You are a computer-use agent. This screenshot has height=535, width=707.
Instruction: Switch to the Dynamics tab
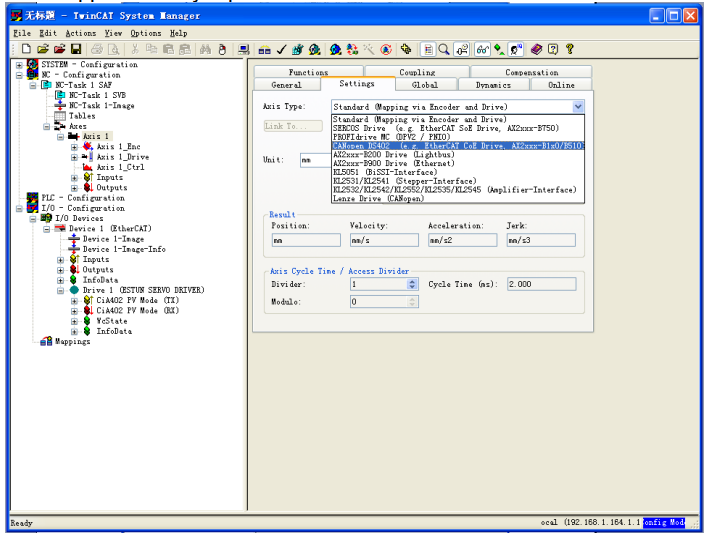[x=493, y=85]
